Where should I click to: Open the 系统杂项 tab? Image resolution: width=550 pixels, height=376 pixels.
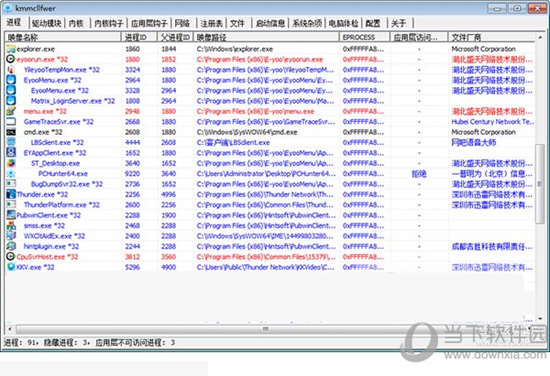pos(307,24)
